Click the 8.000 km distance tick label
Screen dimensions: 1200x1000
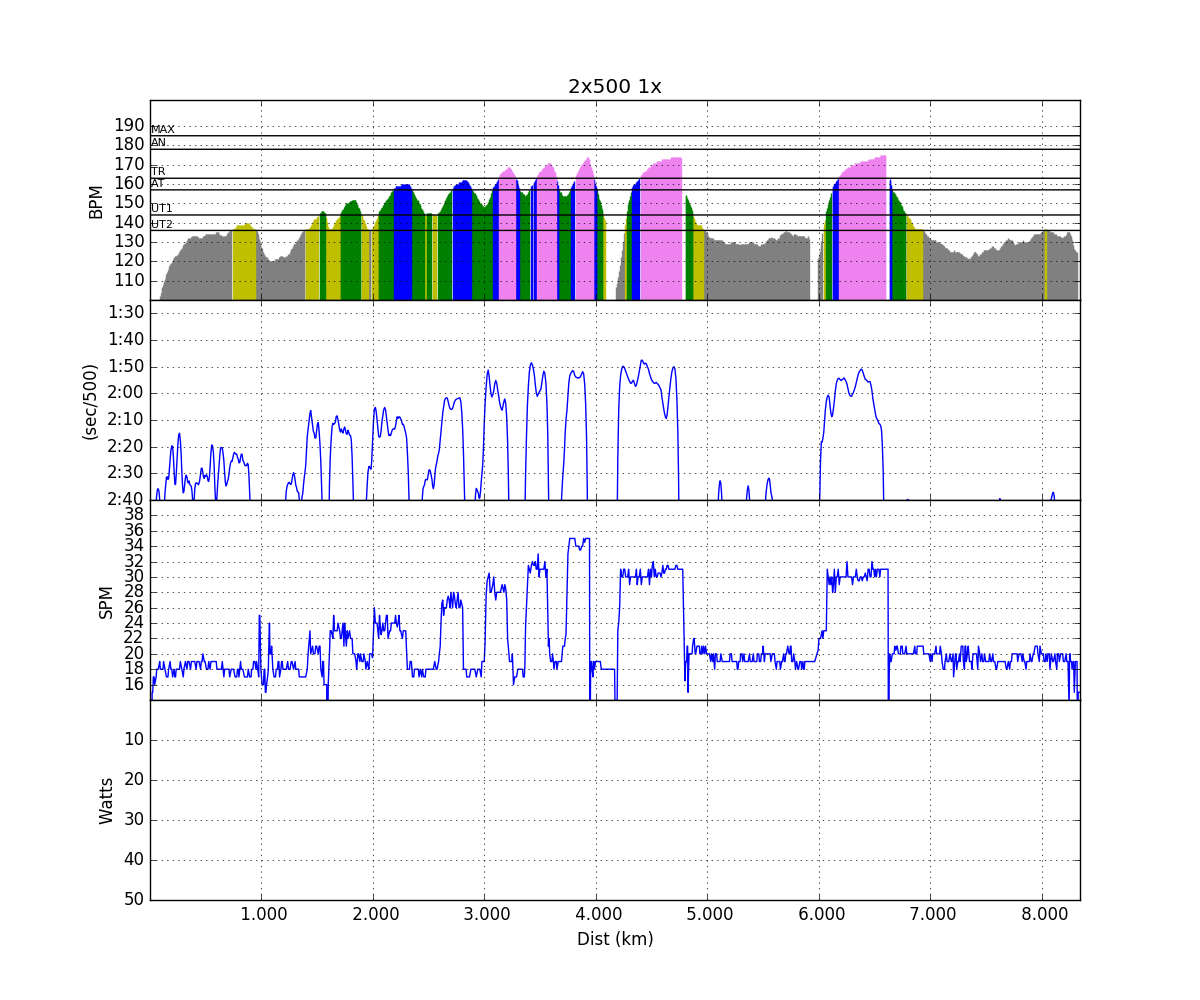1041,914
